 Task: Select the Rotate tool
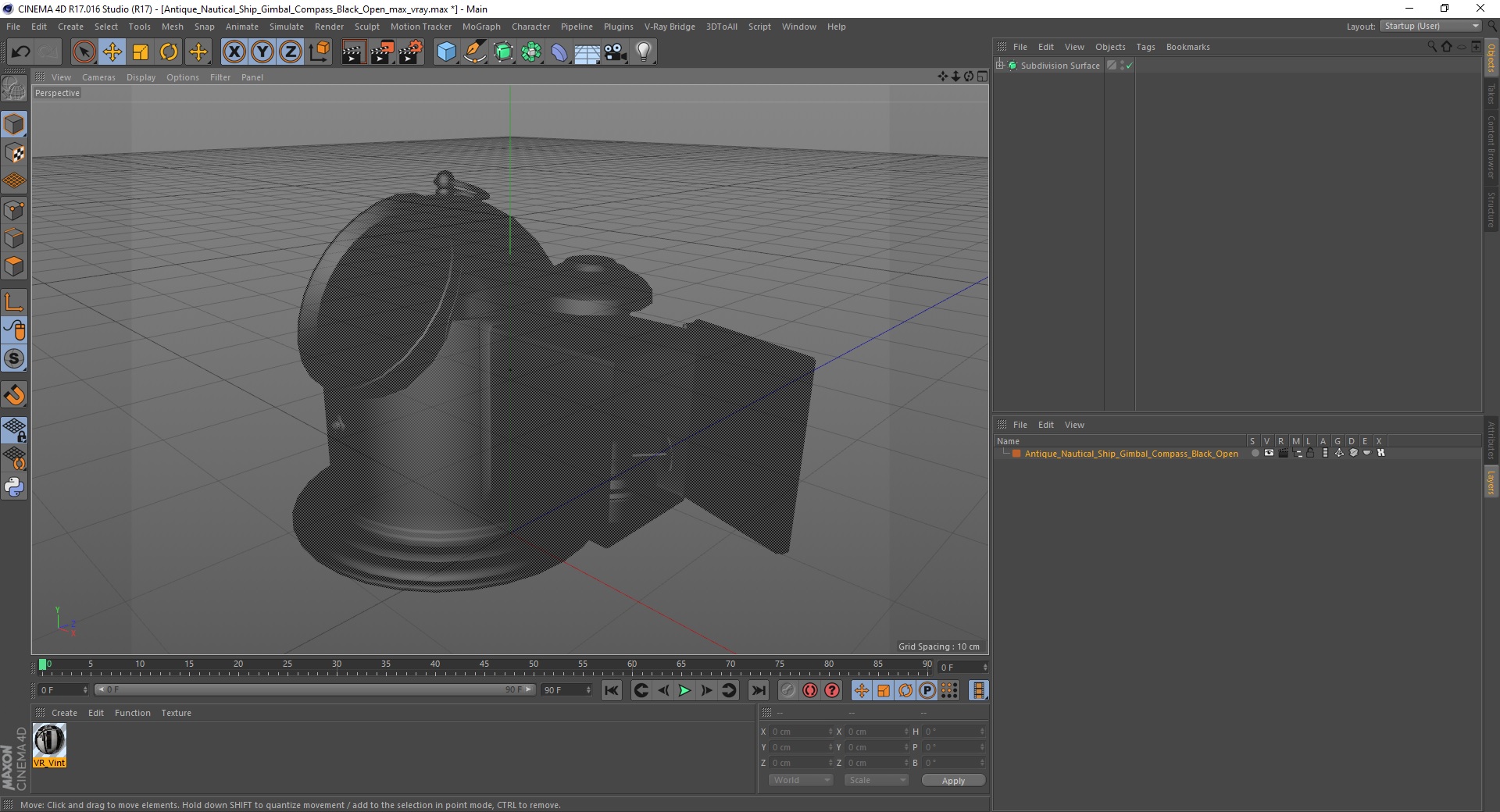[169, 52]
